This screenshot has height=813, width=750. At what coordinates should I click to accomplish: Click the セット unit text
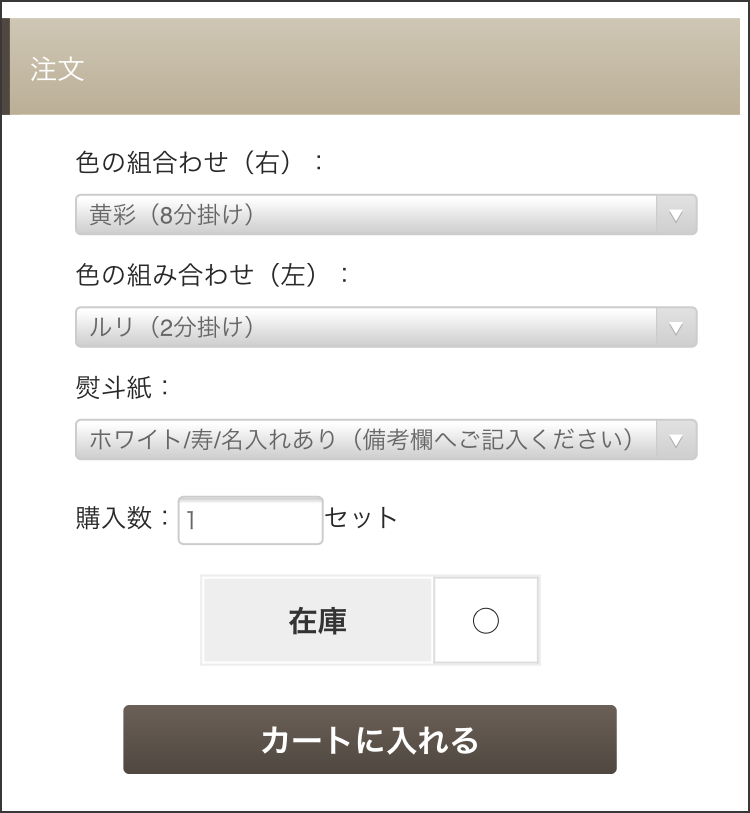pos(362,518)
